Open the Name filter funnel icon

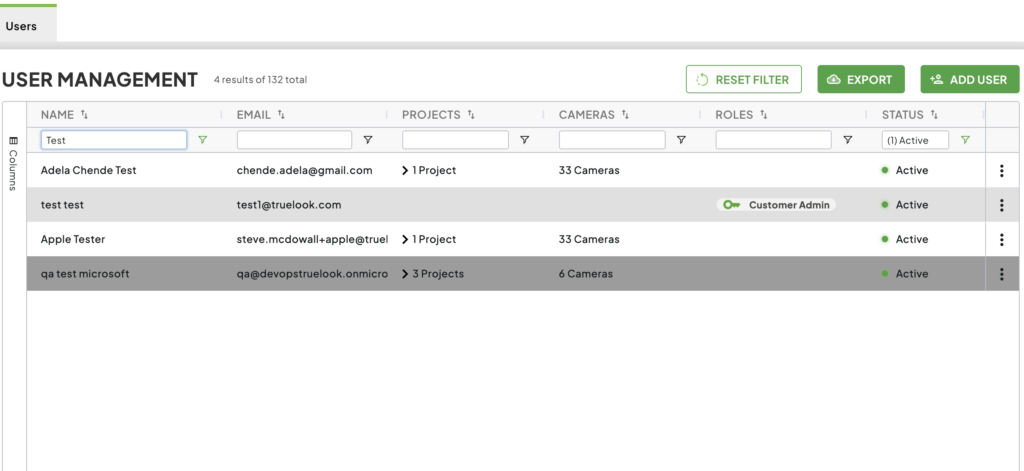[x=202, y=140]
